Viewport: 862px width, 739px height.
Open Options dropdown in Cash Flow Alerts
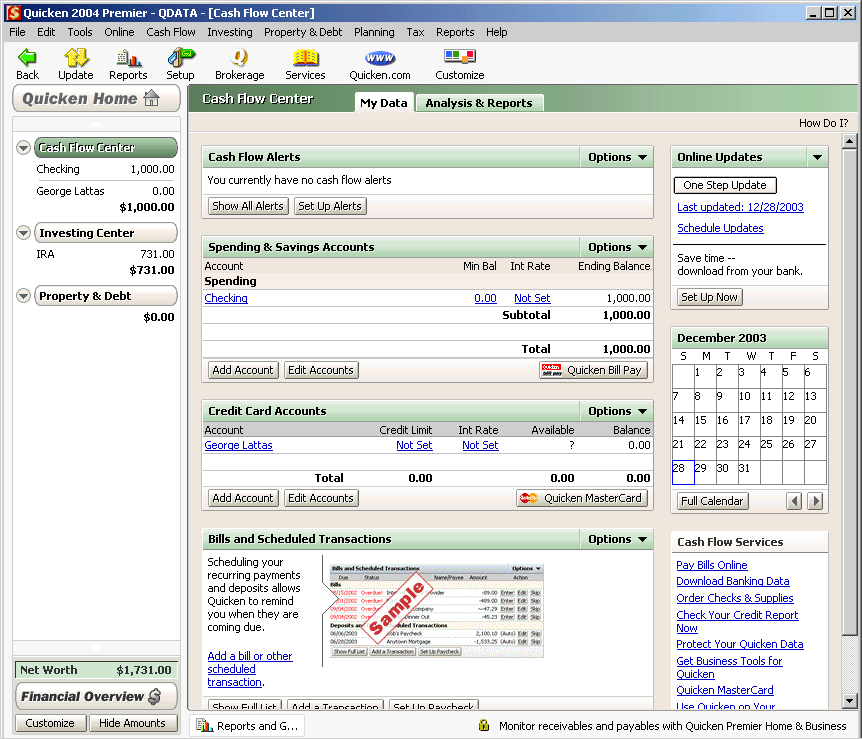(x=616, y=157)
